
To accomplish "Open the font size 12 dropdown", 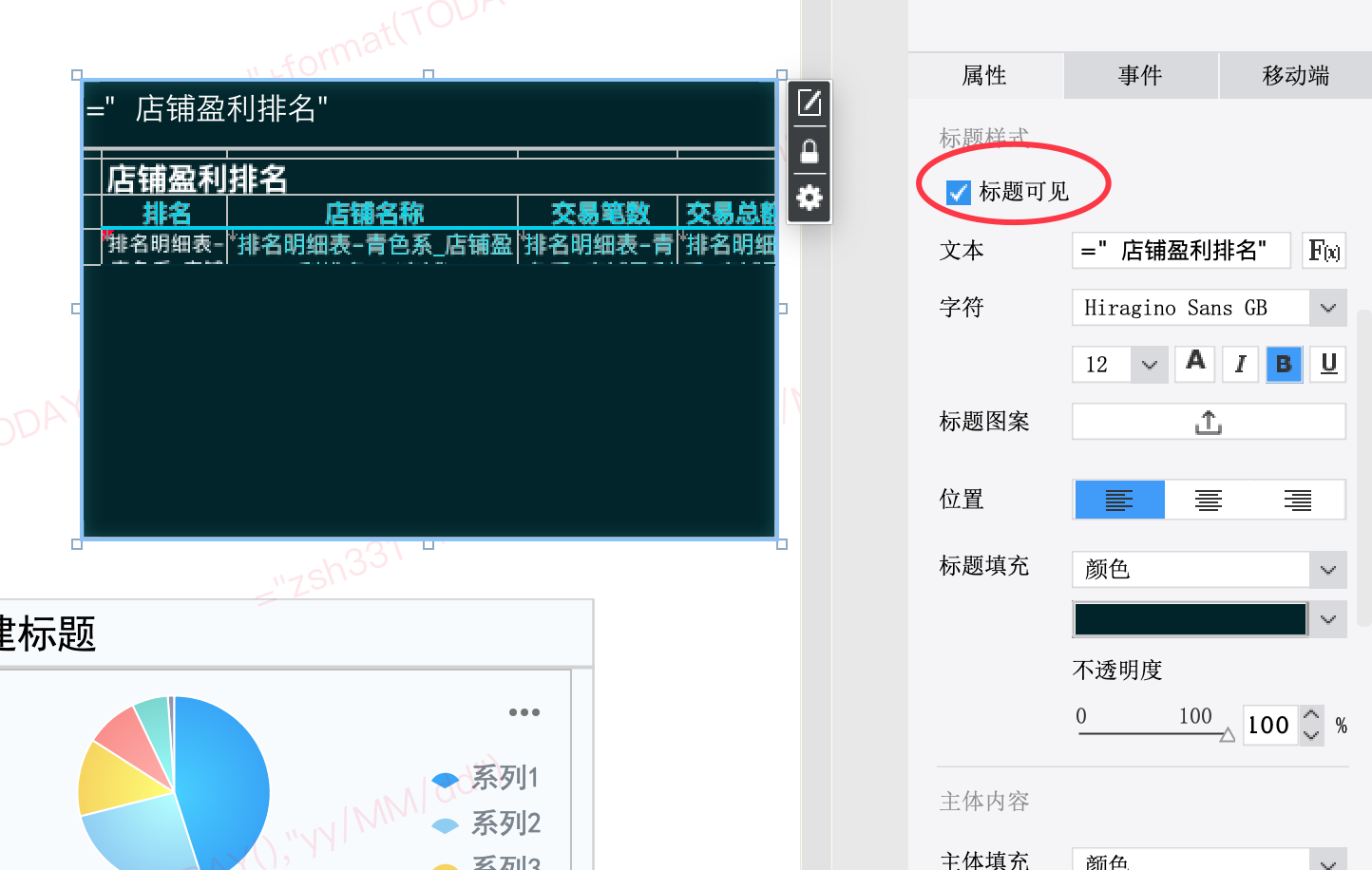I will (1150, 365).
